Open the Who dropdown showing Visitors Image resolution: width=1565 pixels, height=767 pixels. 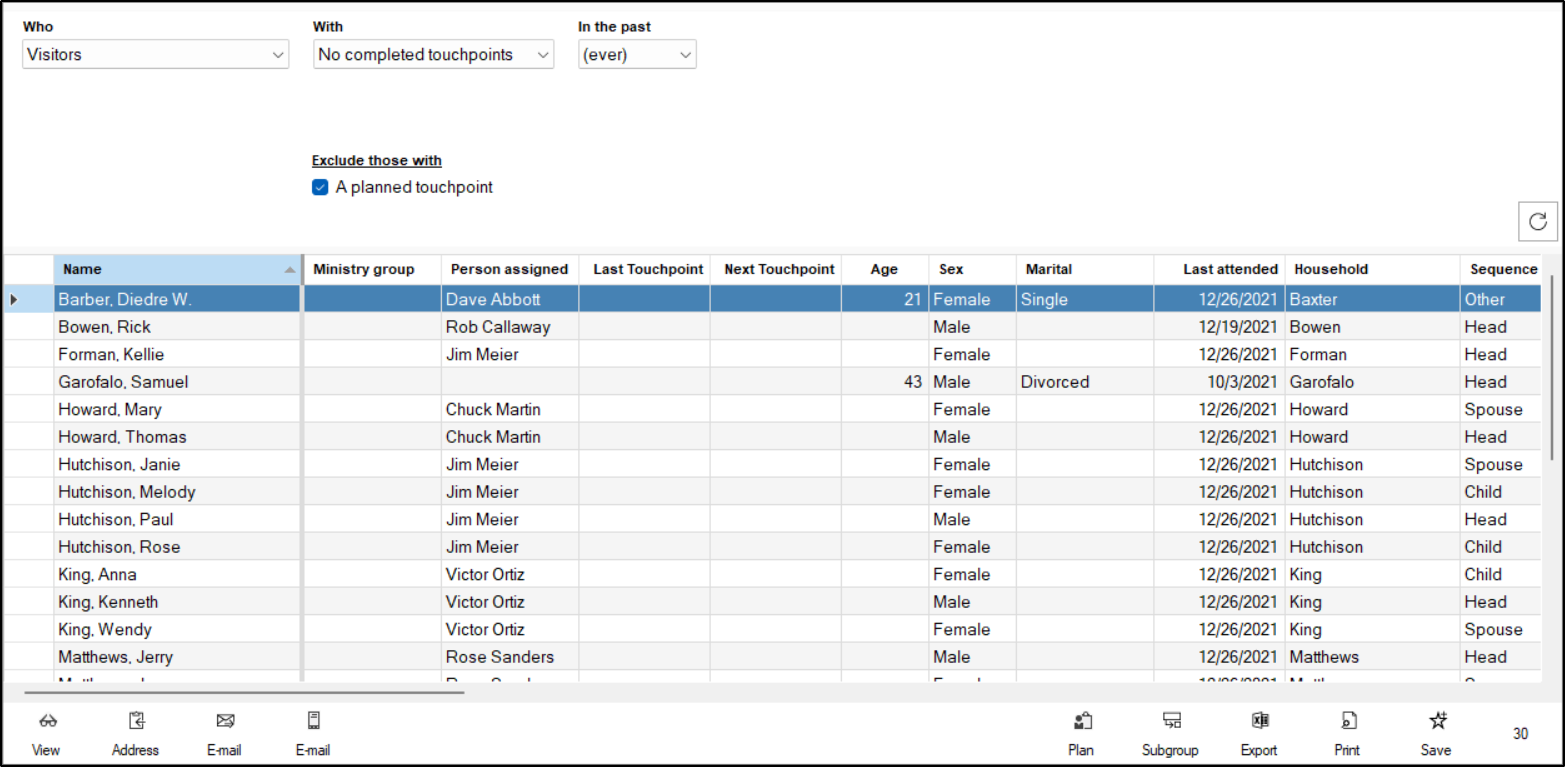click(155, 55)
